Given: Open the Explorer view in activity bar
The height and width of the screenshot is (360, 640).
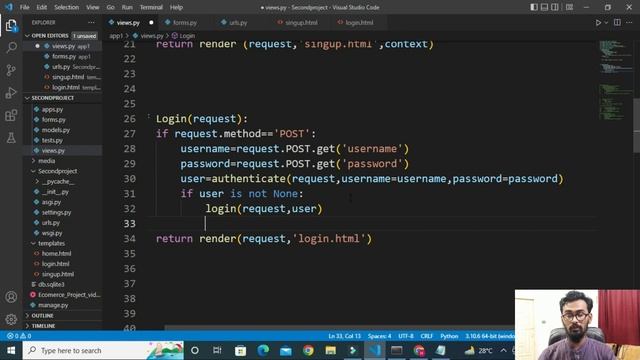Looking at the screenshot, I should (11, 26).
